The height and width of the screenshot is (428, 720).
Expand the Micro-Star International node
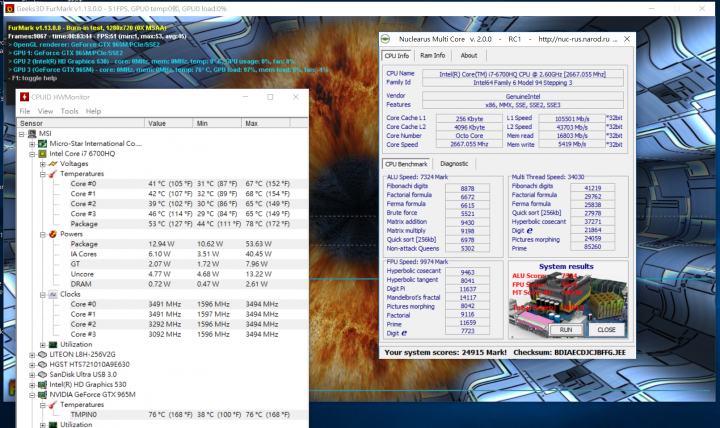click(32, 144)
